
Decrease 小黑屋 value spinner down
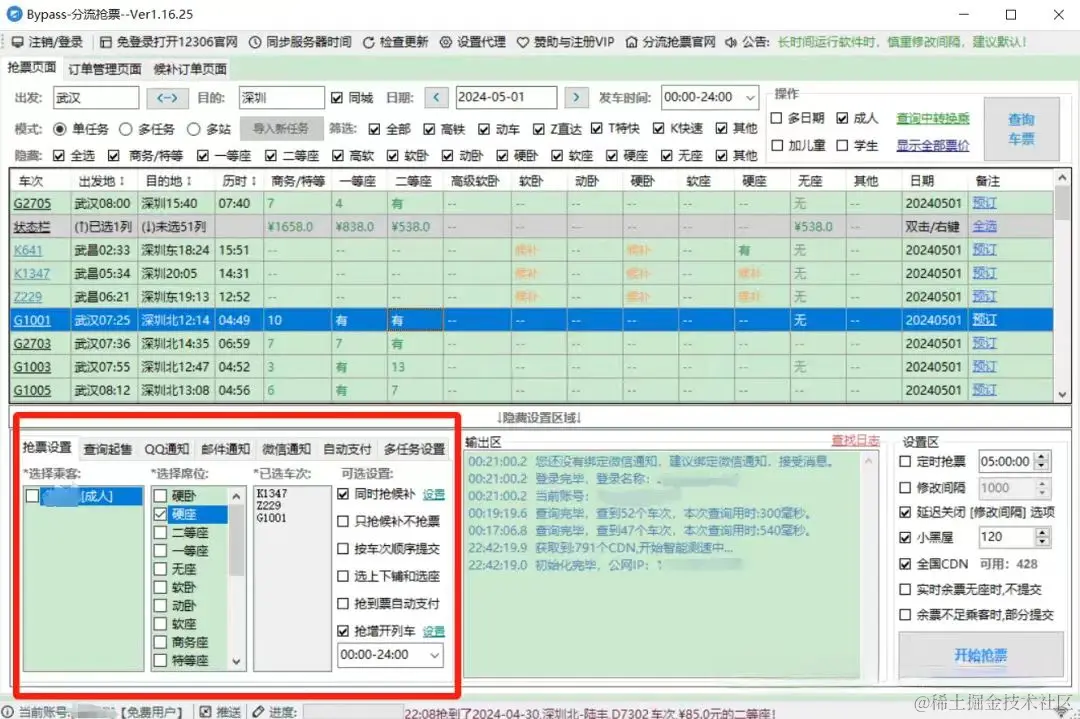1041,542
